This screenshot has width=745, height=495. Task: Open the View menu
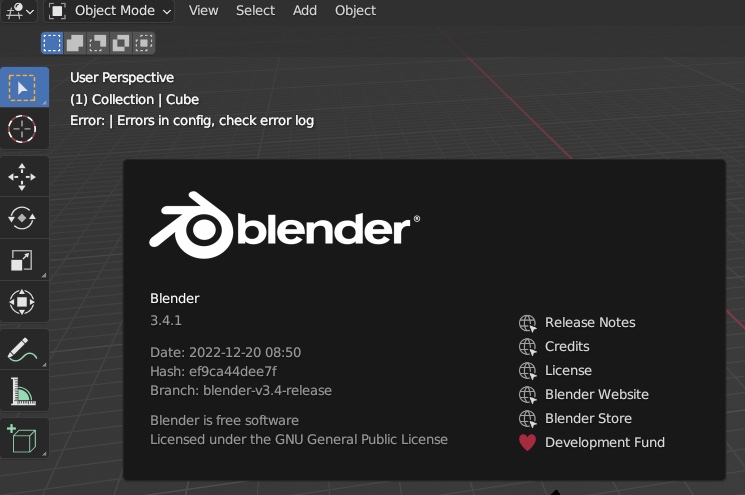coord(203,11)
